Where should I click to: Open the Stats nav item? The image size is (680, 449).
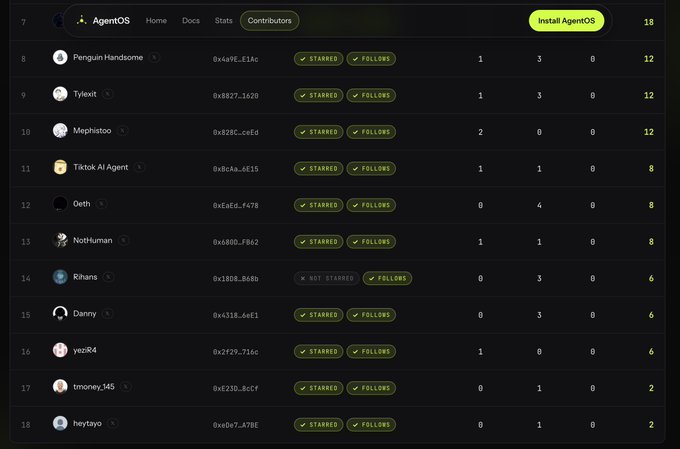coord(223,20)
